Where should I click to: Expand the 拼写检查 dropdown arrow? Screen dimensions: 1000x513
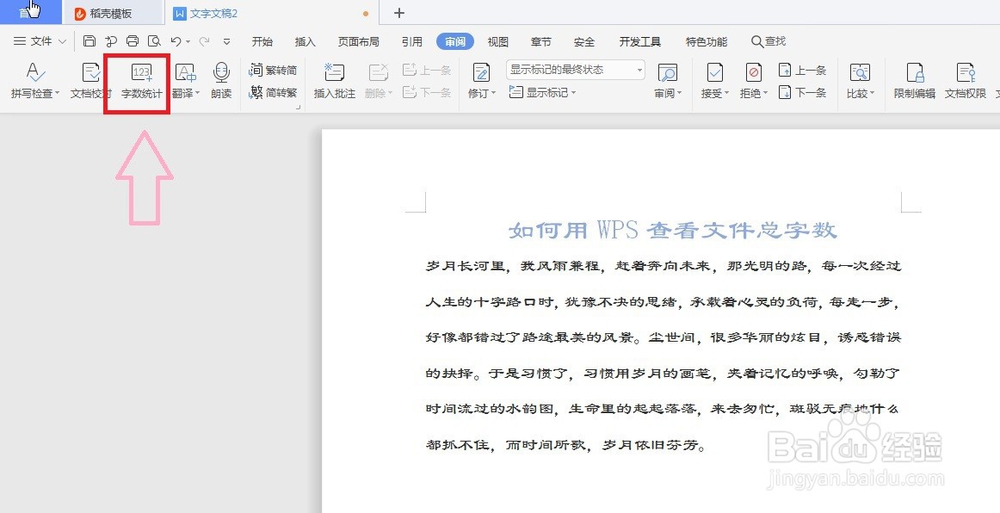[57, 93]
